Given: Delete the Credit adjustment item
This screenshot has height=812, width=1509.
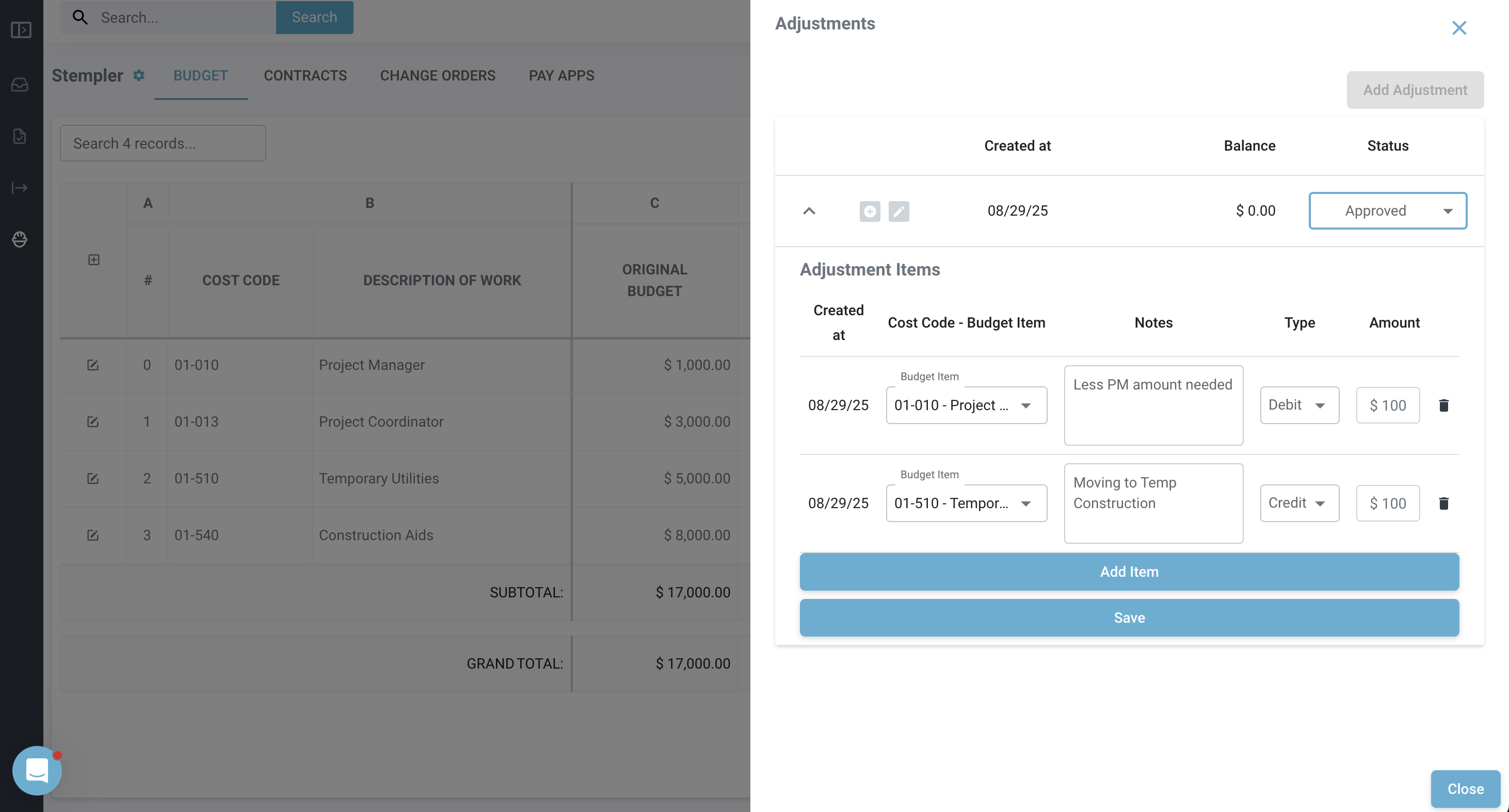Looking at the screenshot, I should point(1443,503).
